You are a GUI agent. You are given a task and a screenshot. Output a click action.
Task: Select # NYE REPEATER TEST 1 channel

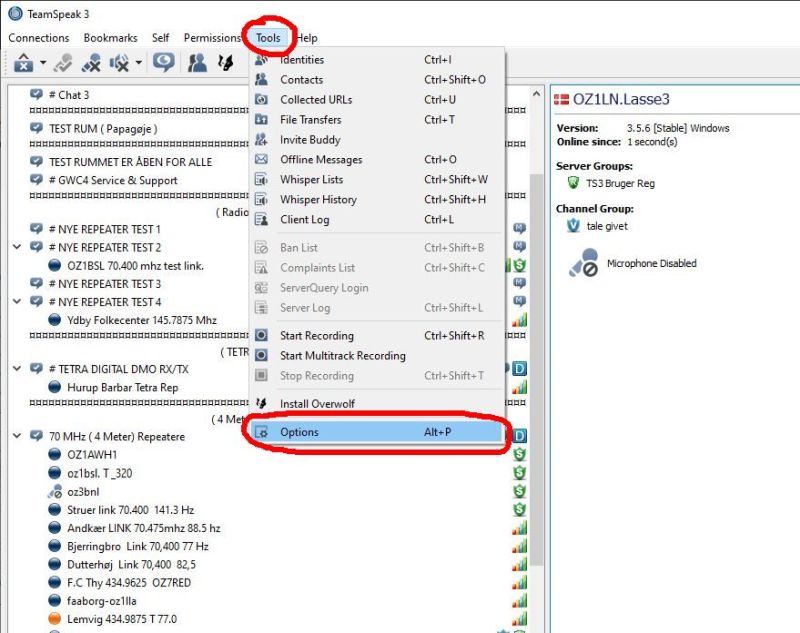[104, 229]
